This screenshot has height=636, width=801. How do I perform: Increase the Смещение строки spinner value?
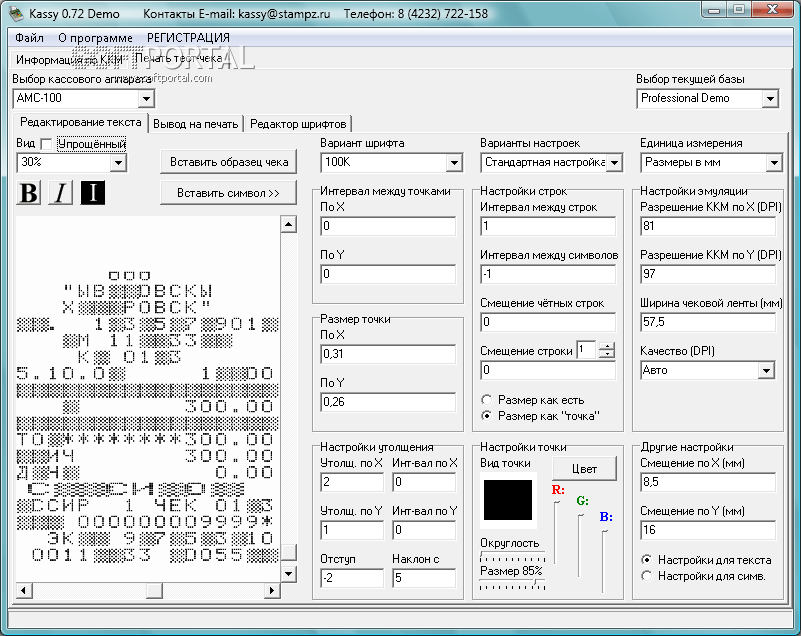[606, 346]
